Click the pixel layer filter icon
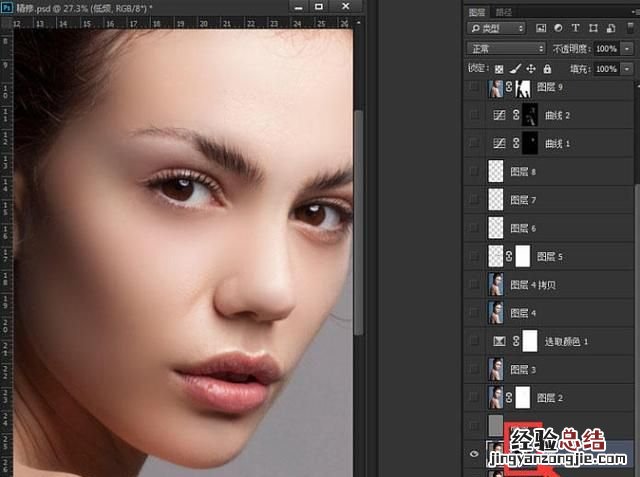Image resolution: width=640 pixels, height=477 pixels. (540, 29)
